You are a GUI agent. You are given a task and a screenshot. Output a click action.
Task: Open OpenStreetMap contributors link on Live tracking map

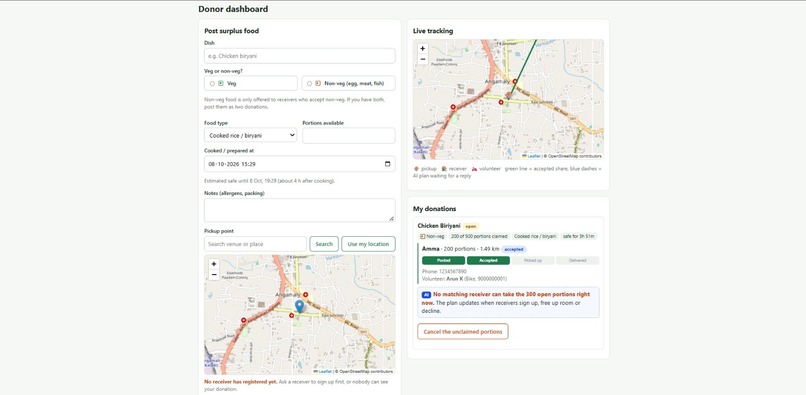click(x=574, y=156)
